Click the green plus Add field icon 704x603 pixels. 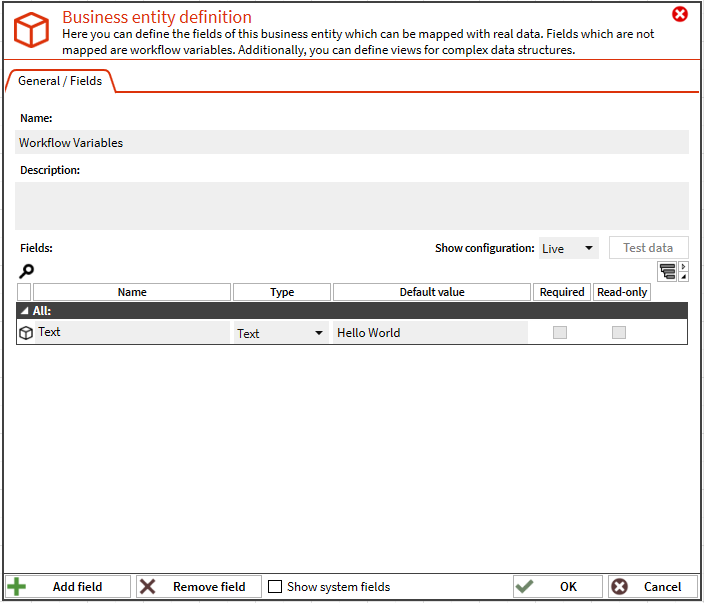17,587
